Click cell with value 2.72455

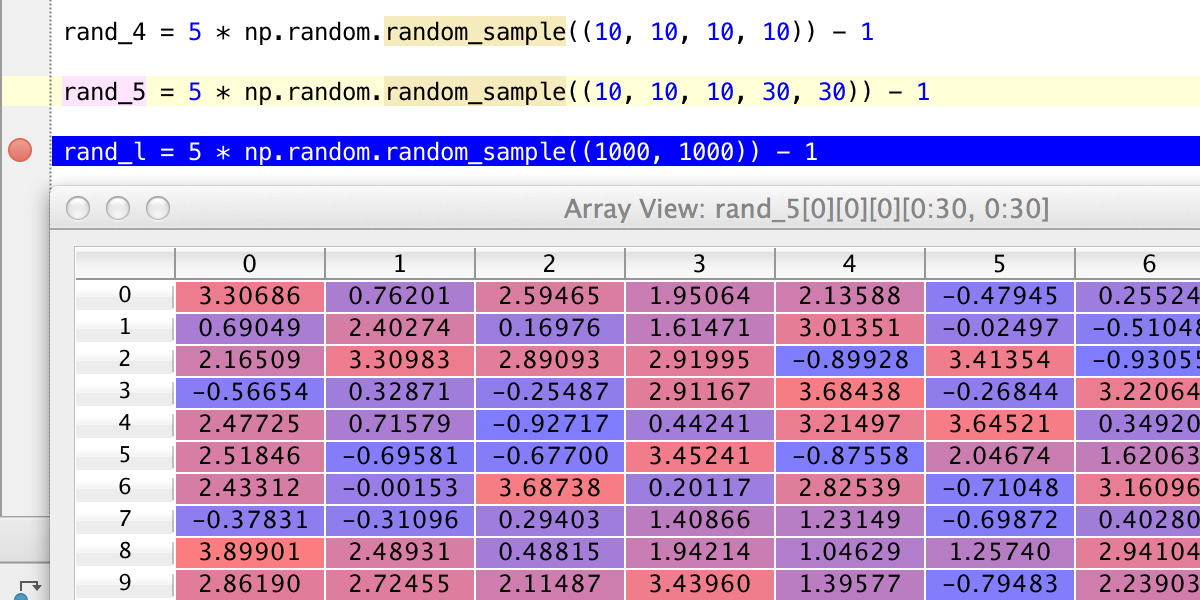tap(400, 584)
